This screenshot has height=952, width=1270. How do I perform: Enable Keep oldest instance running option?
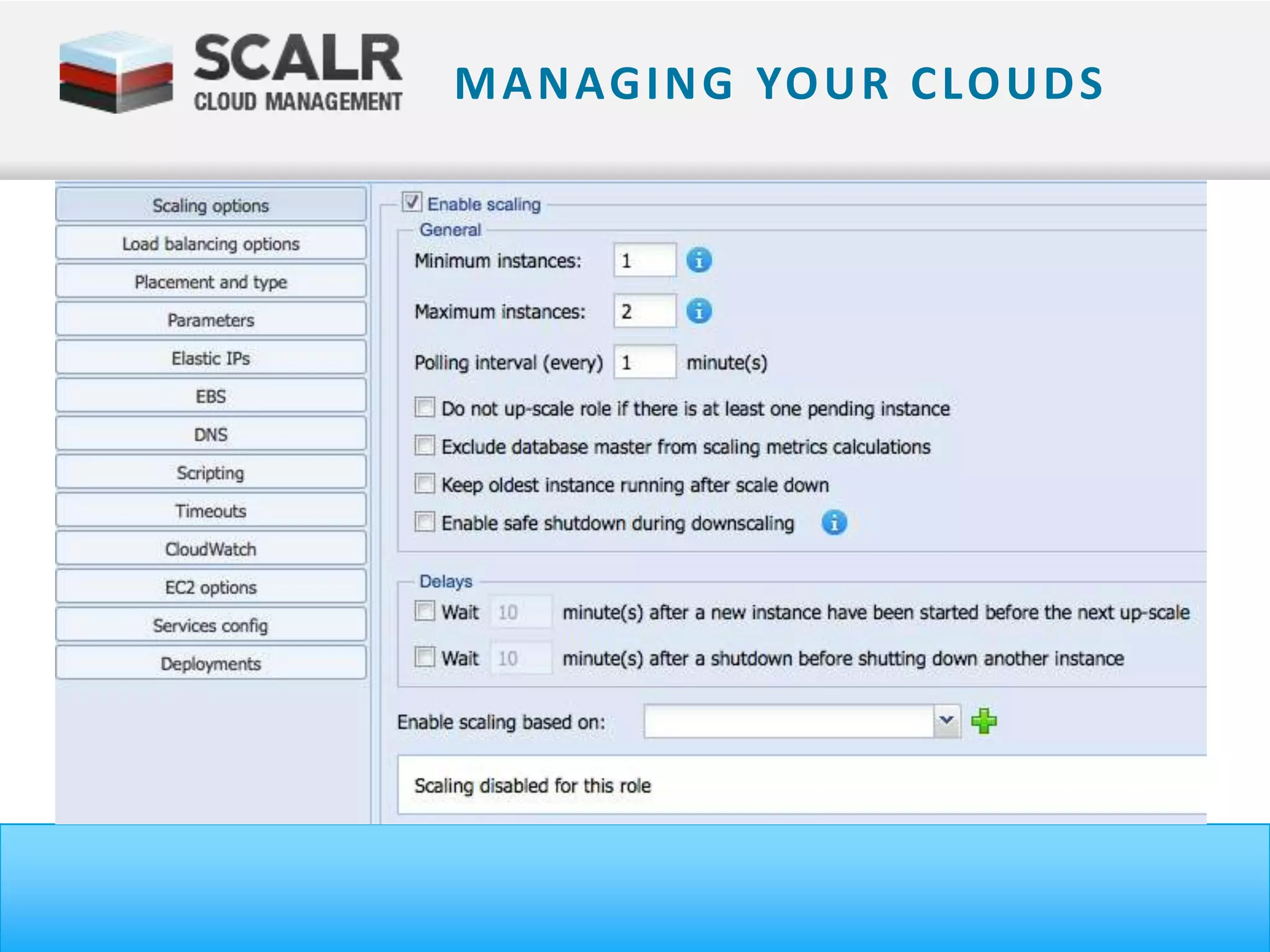(x=425, y=484)
